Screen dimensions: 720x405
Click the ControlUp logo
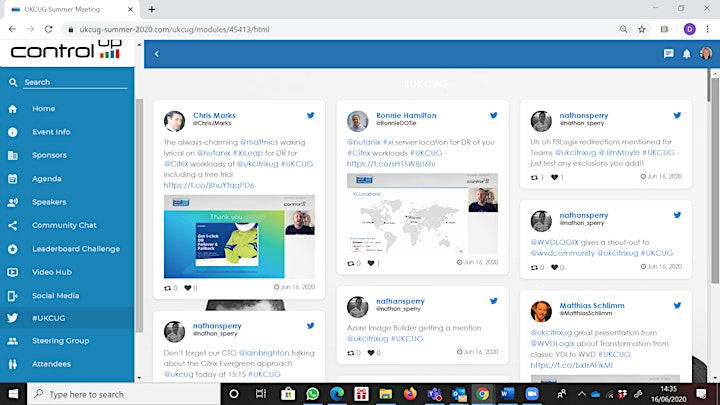point(66,50)
